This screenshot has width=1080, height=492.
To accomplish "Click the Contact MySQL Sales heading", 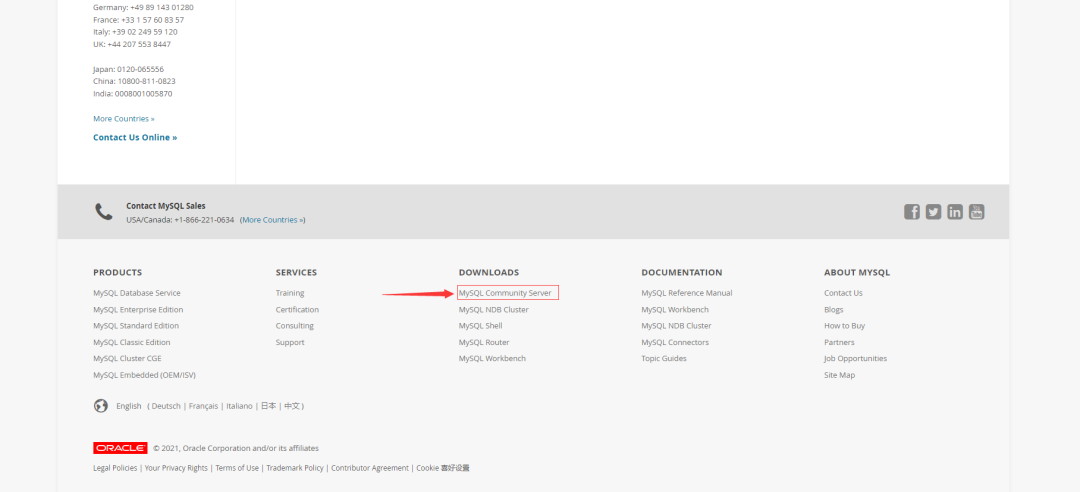I will click(165, 205).
